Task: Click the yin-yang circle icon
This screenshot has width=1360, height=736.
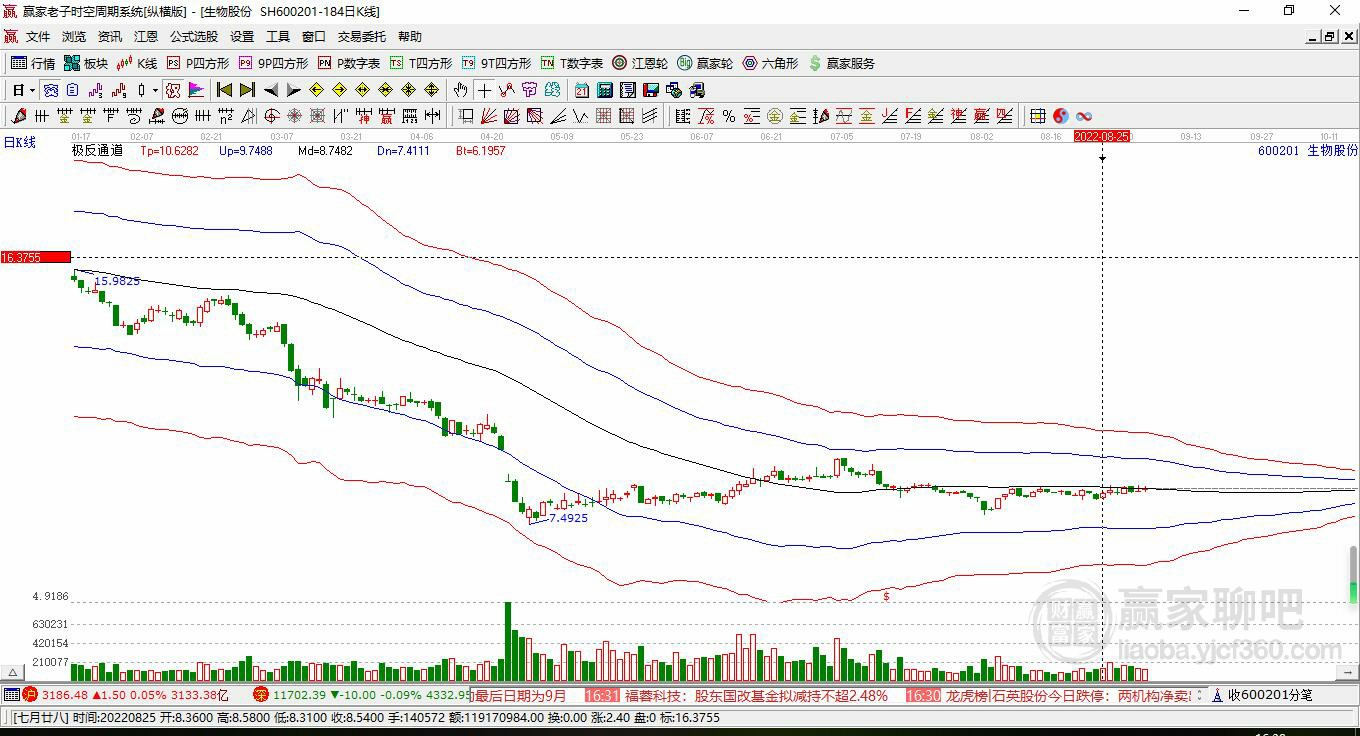Action: pos(1061,116)
